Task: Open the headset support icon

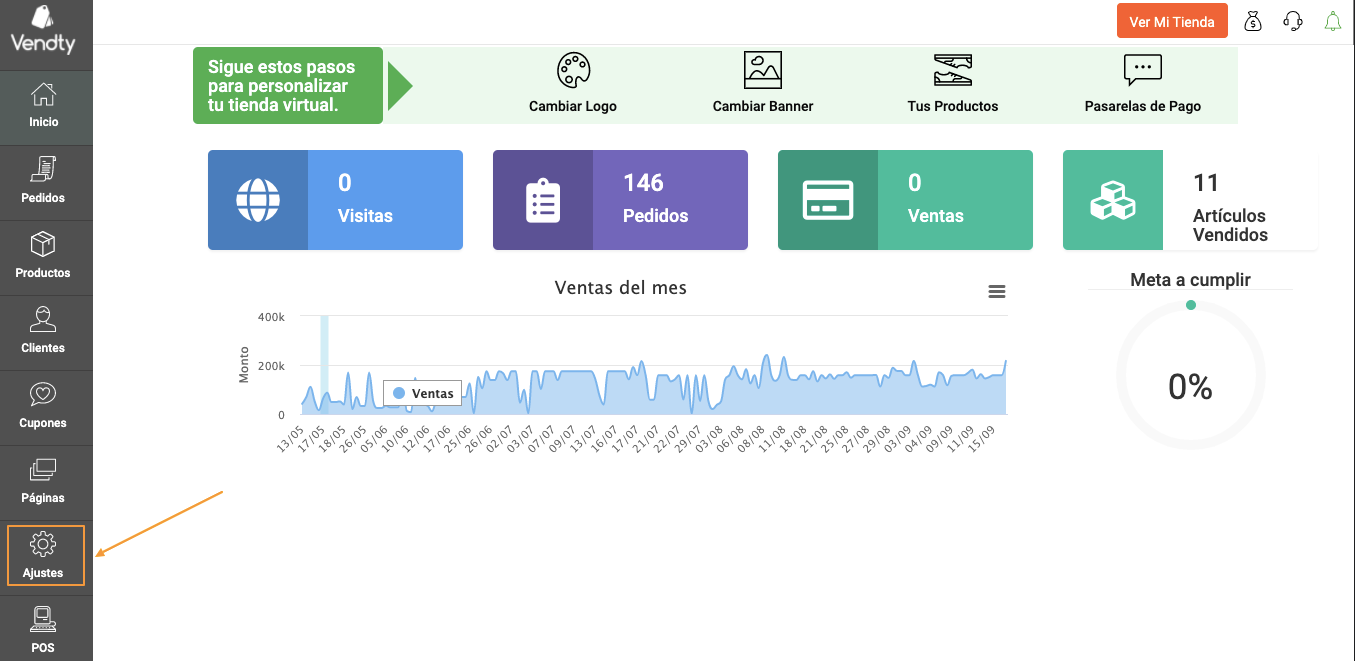Action: [1293, 21]
